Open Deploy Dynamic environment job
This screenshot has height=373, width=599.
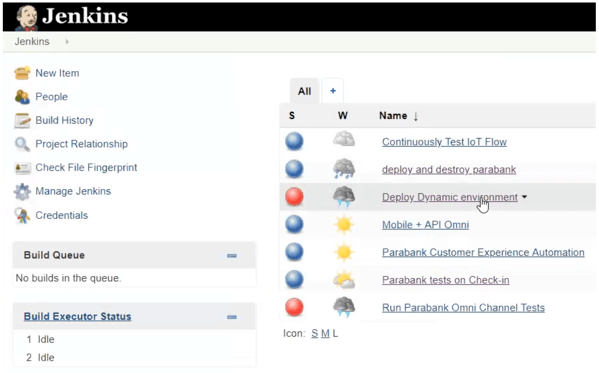450,197
